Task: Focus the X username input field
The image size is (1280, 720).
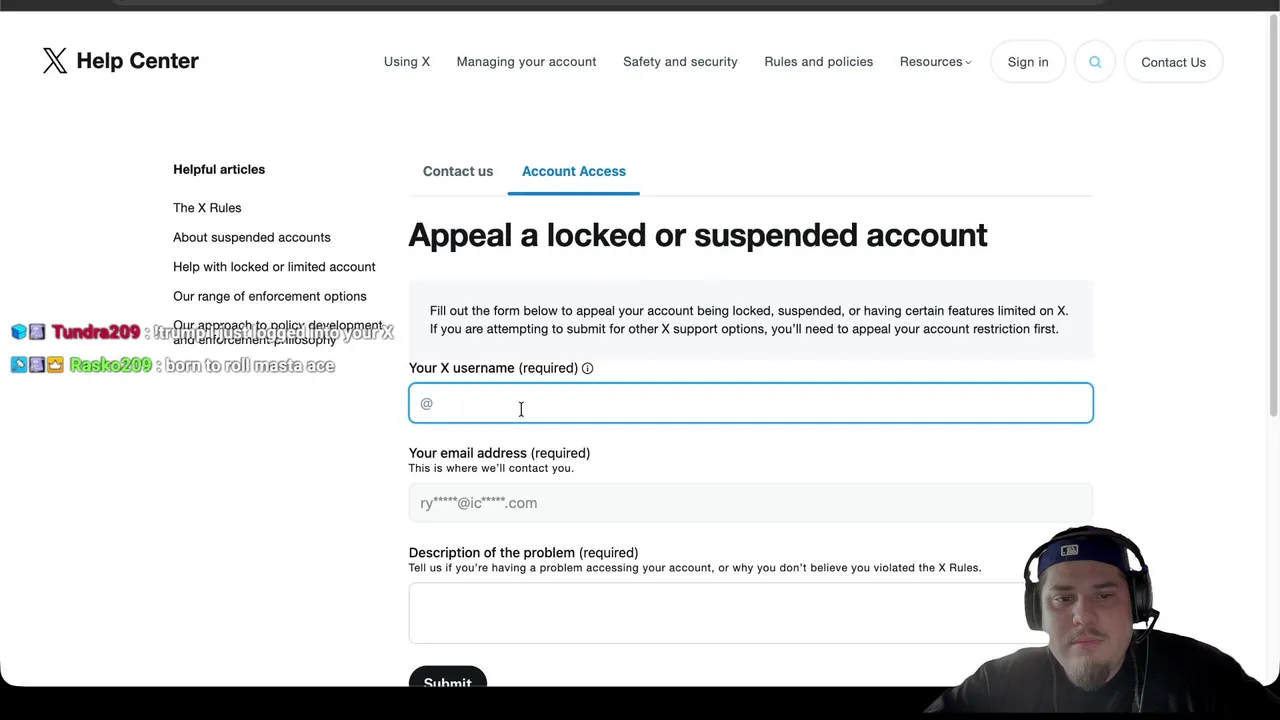Action: point(750,403)
